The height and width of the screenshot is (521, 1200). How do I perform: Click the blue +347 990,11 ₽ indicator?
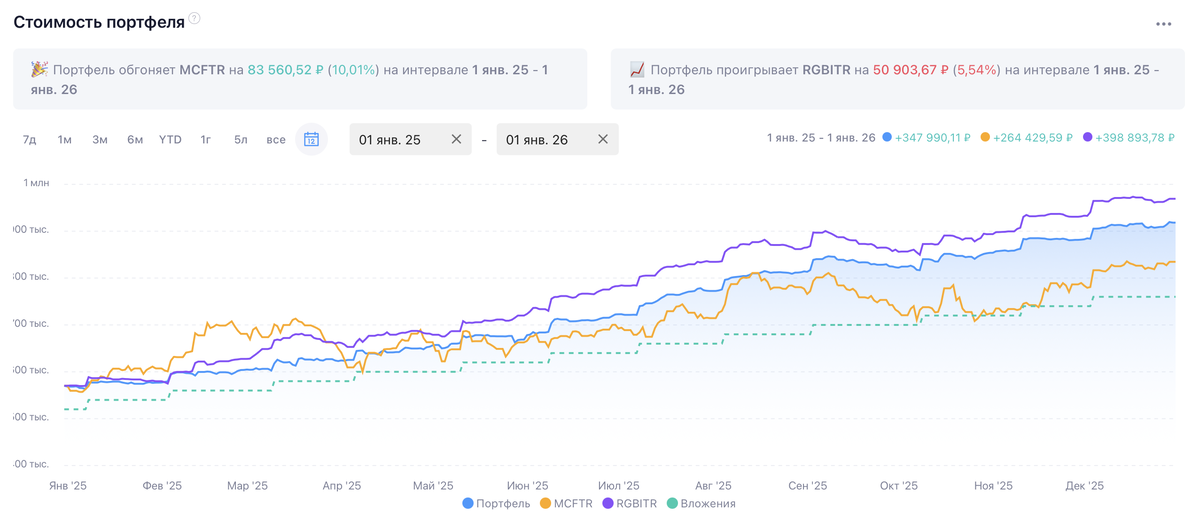tap(927, 138)
